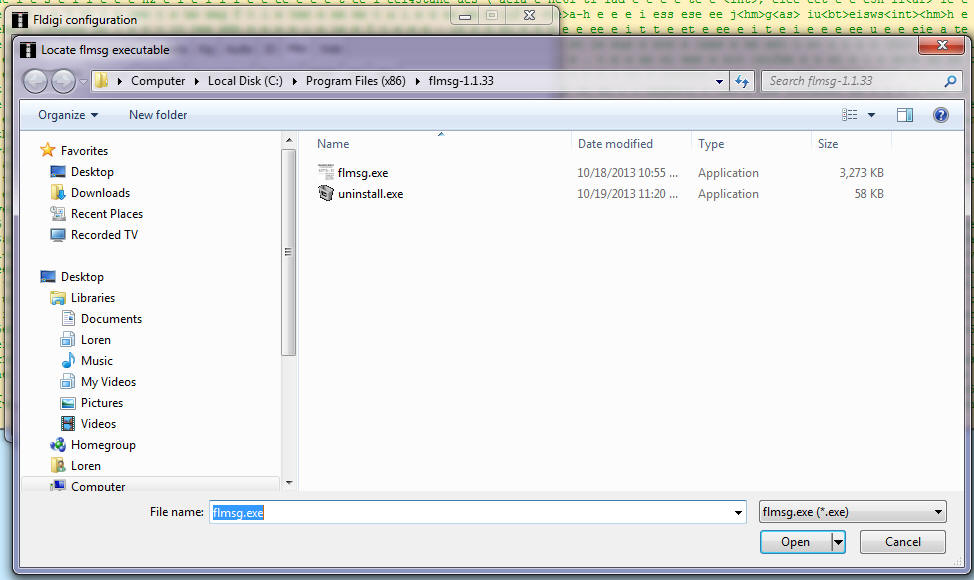Click the Music note icon
Image resolution: width=974 pixels, height=580 pixels.
tap(68, 361)
